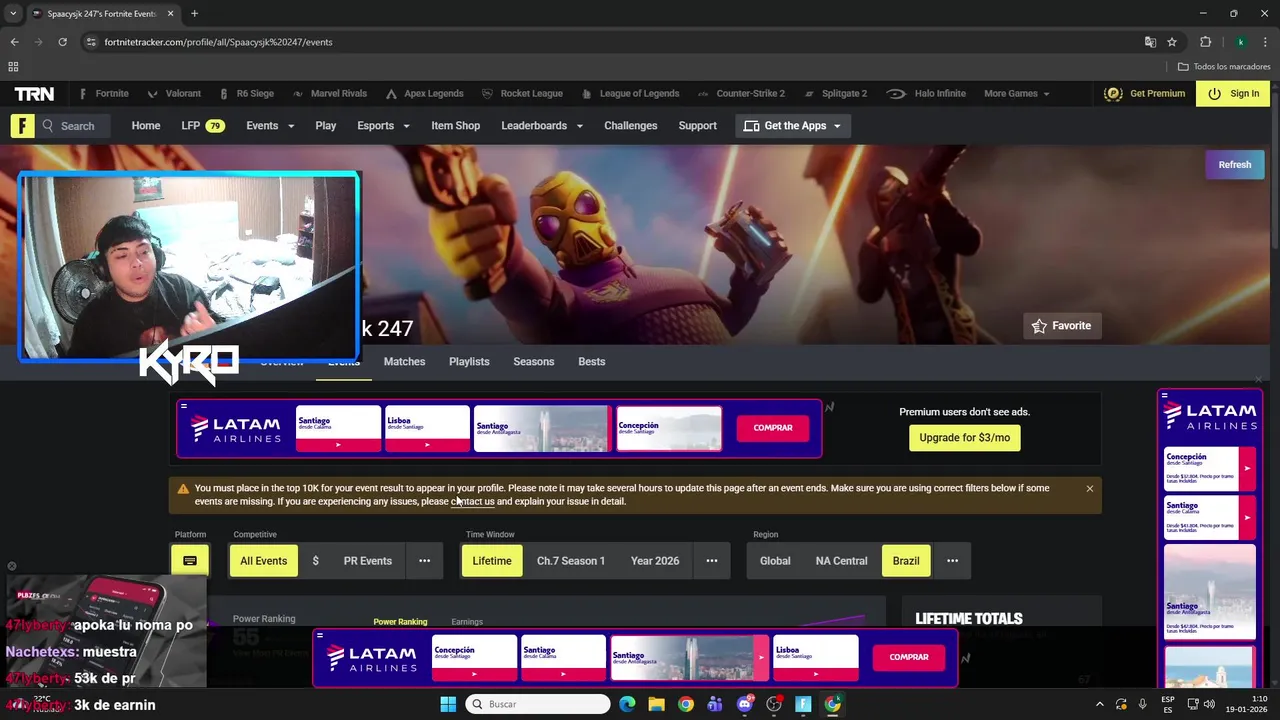Click the microphone icon in system tray
Screen dimensions: 1280x720
1142,704
